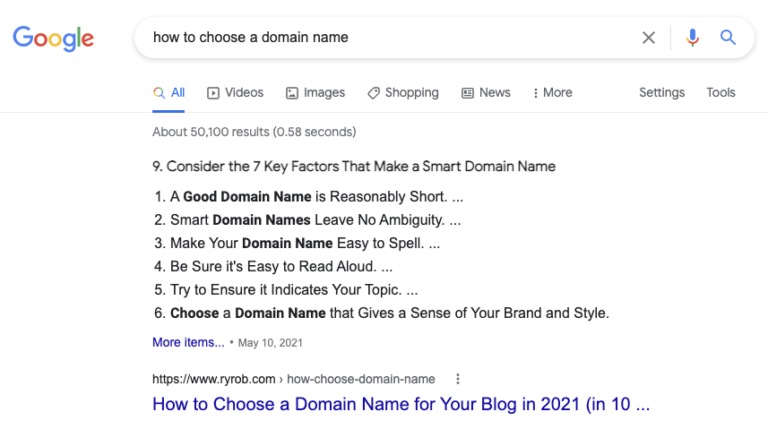This screenshot has width=768, height=429.
Task: Click the ryrob.com URL breadcrumb
Action: point(293,379)
